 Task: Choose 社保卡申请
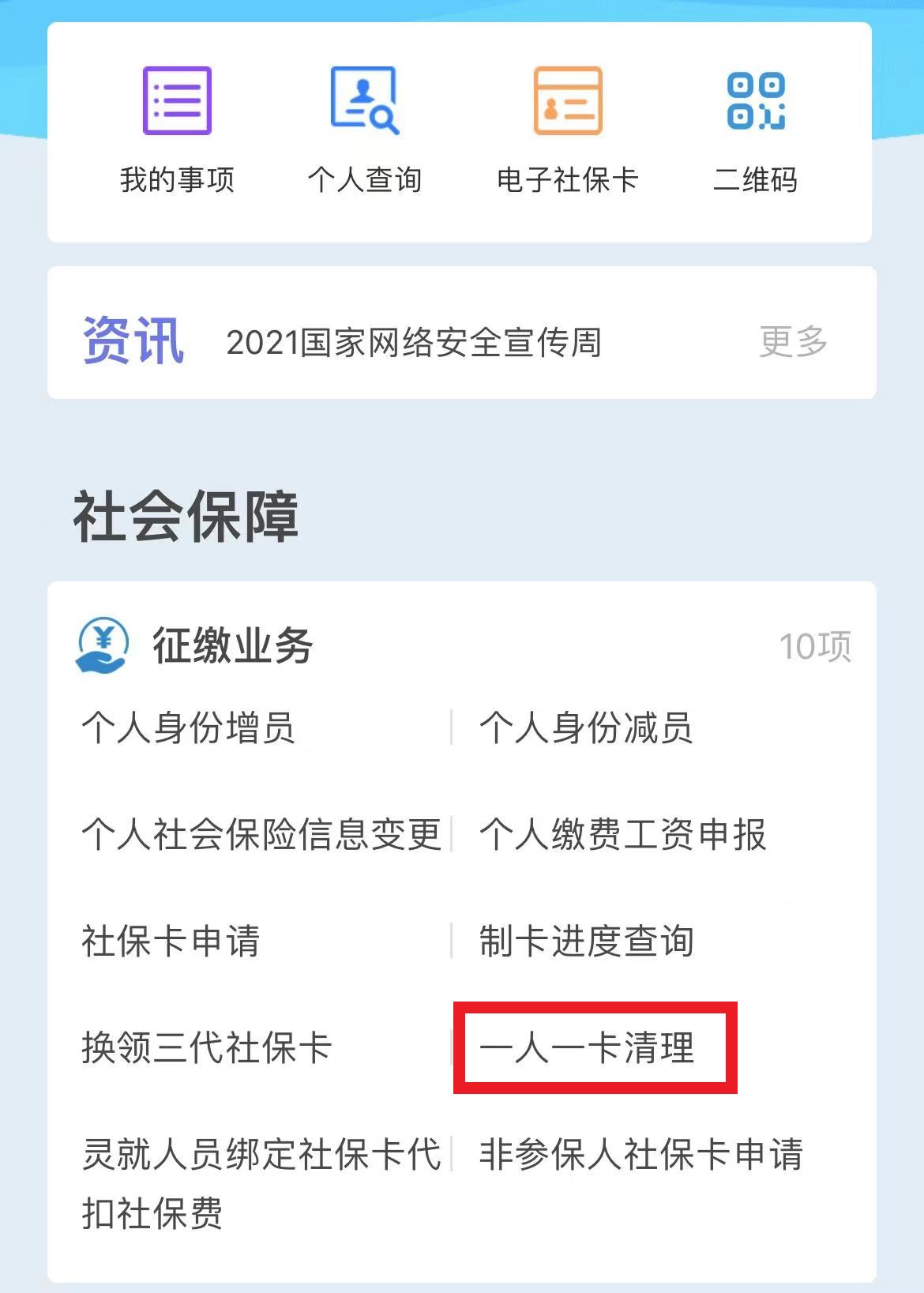click(171, 941)
